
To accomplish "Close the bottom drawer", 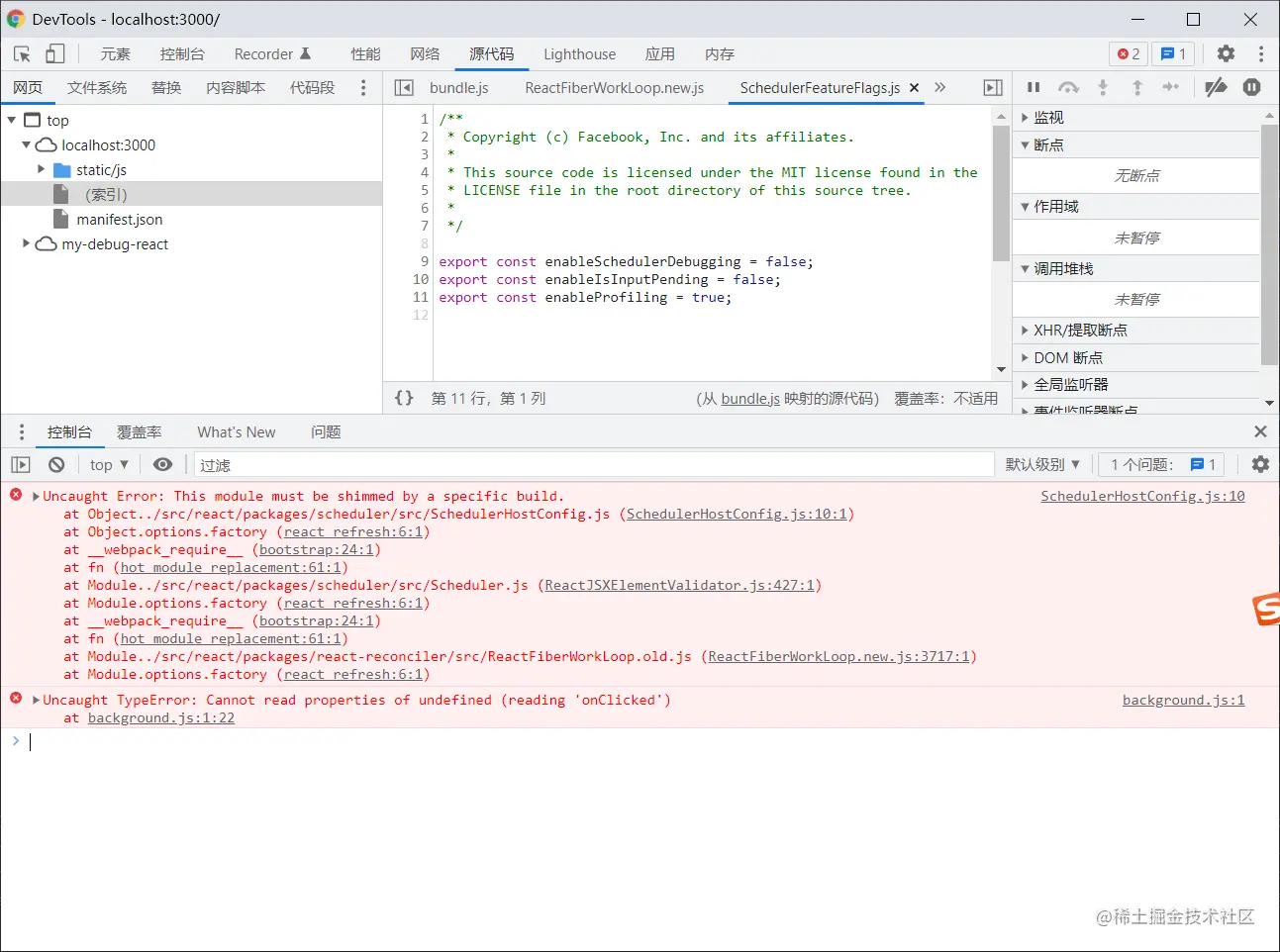I will tap(1260, 431).
